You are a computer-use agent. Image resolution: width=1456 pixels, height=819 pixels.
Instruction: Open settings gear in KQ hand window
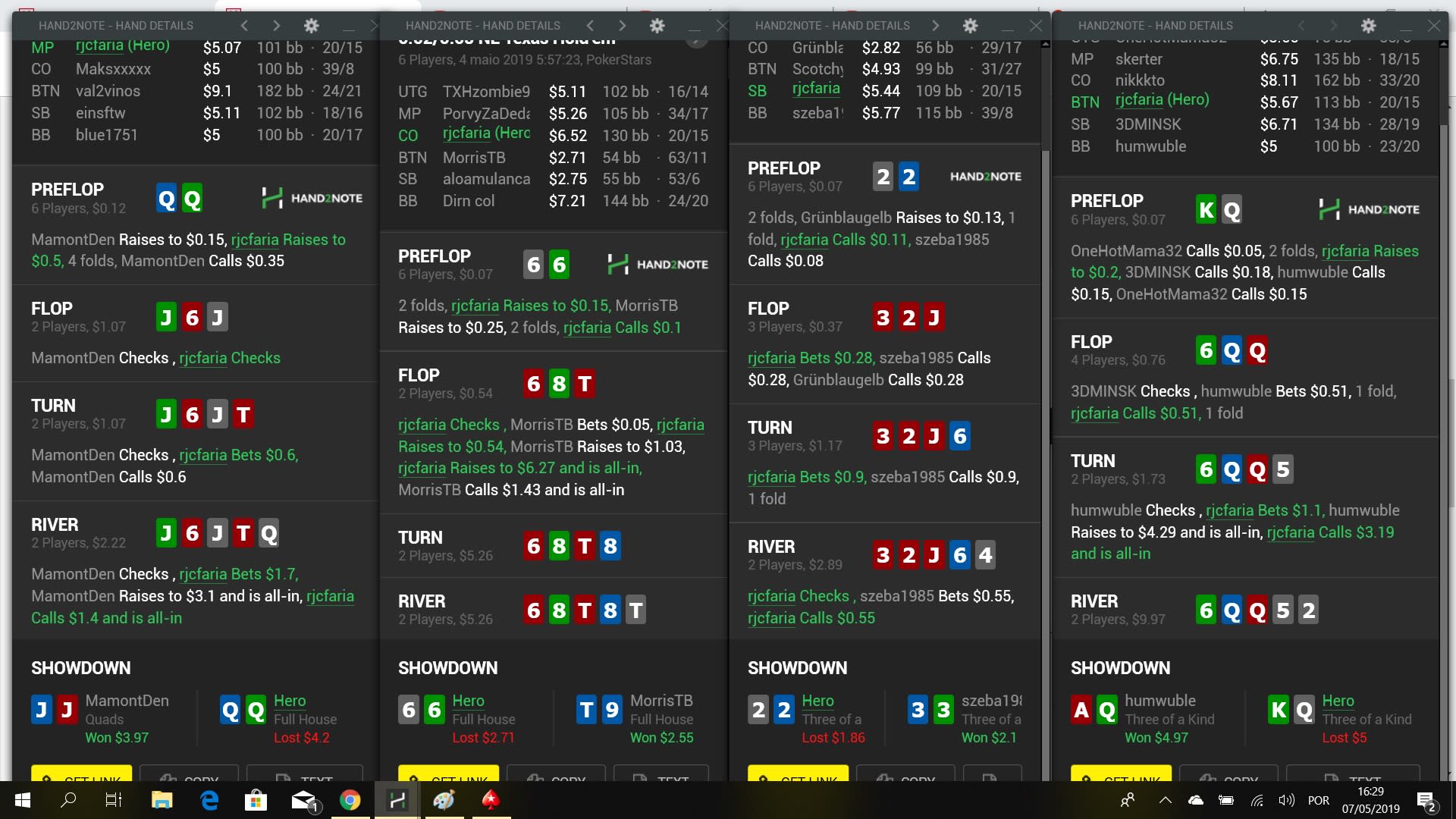1368,25
